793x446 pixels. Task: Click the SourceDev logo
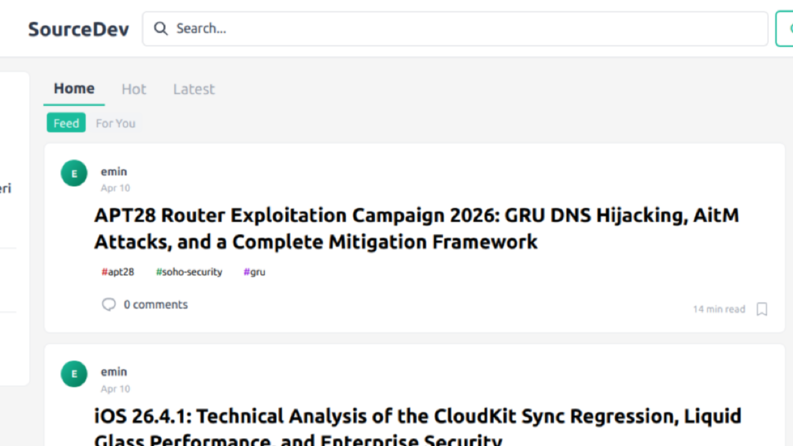tap(78, 29)
